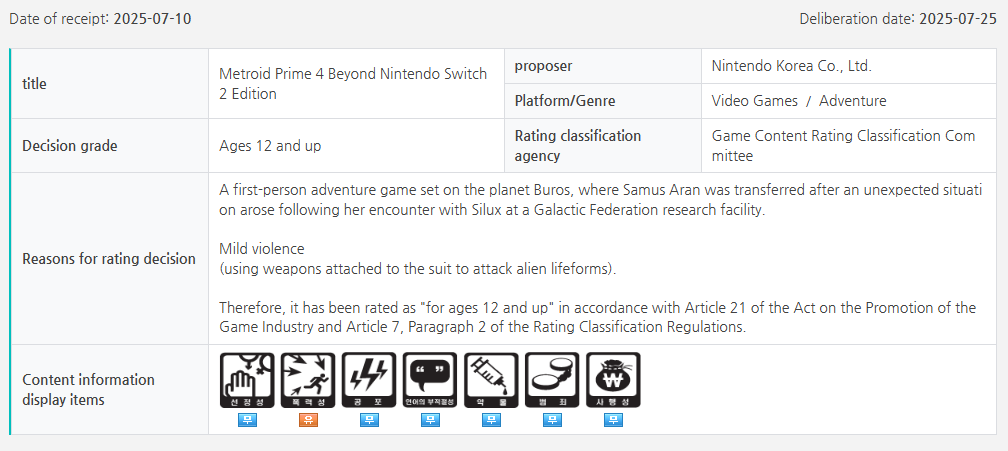
Task: Click the deliberation date 2025-07-25
Action: (958, 20)
